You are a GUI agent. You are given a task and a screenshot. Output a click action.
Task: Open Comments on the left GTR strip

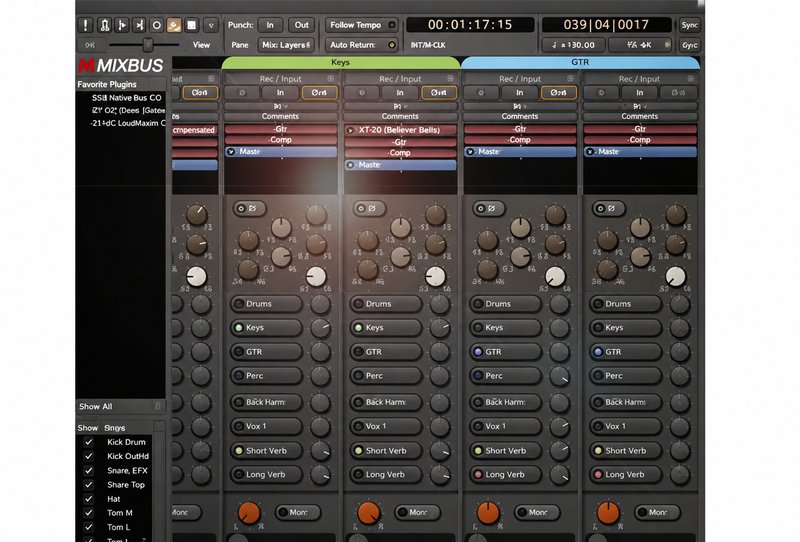point(520,116)
